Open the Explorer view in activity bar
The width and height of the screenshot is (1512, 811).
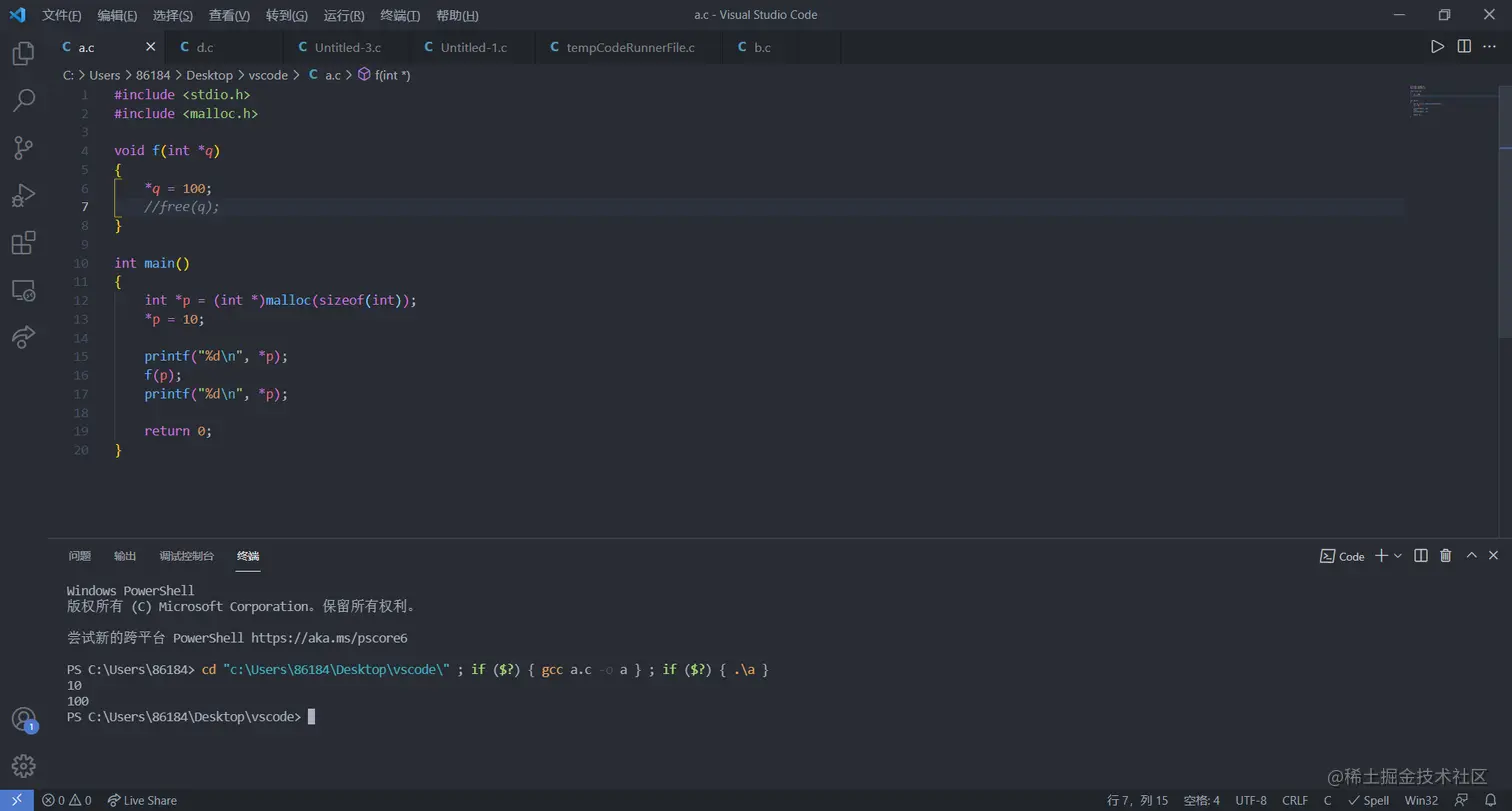click(23, 52)
